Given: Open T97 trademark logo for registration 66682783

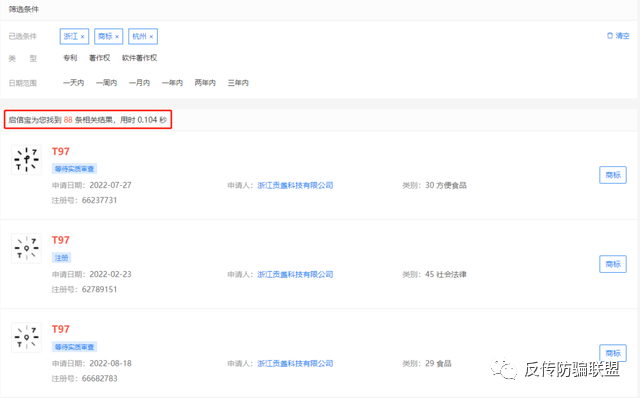Looking at the screenshot, I should (27, 337).
